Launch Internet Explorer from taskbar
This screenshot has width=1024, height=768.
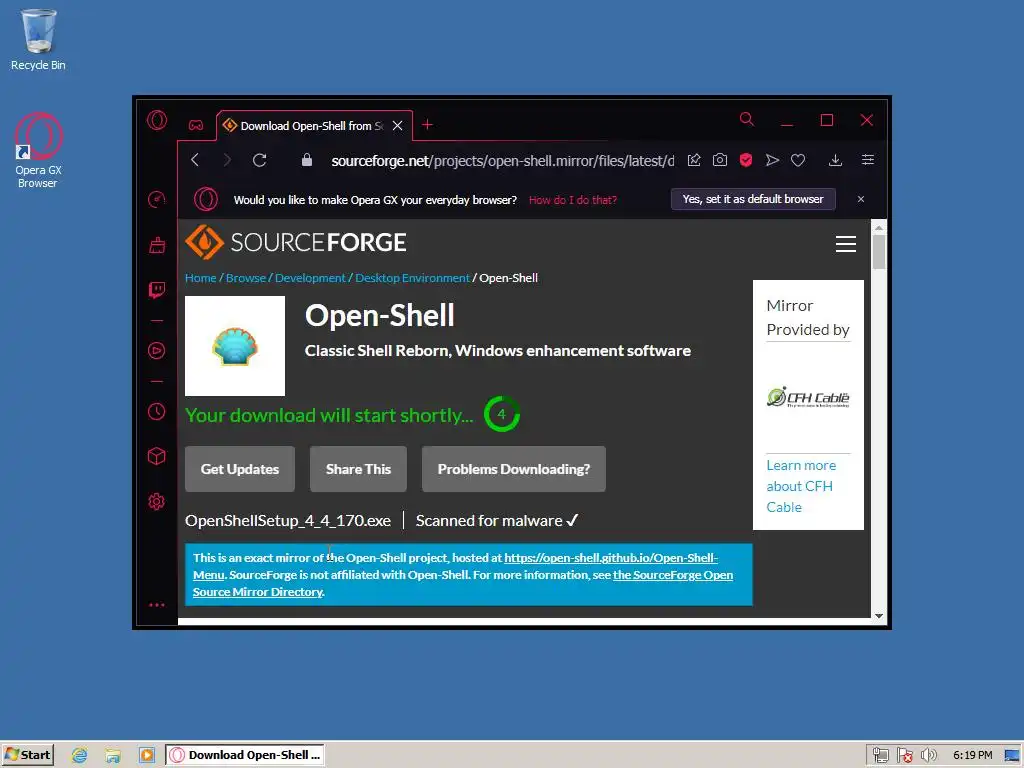(x=80, y=755)
